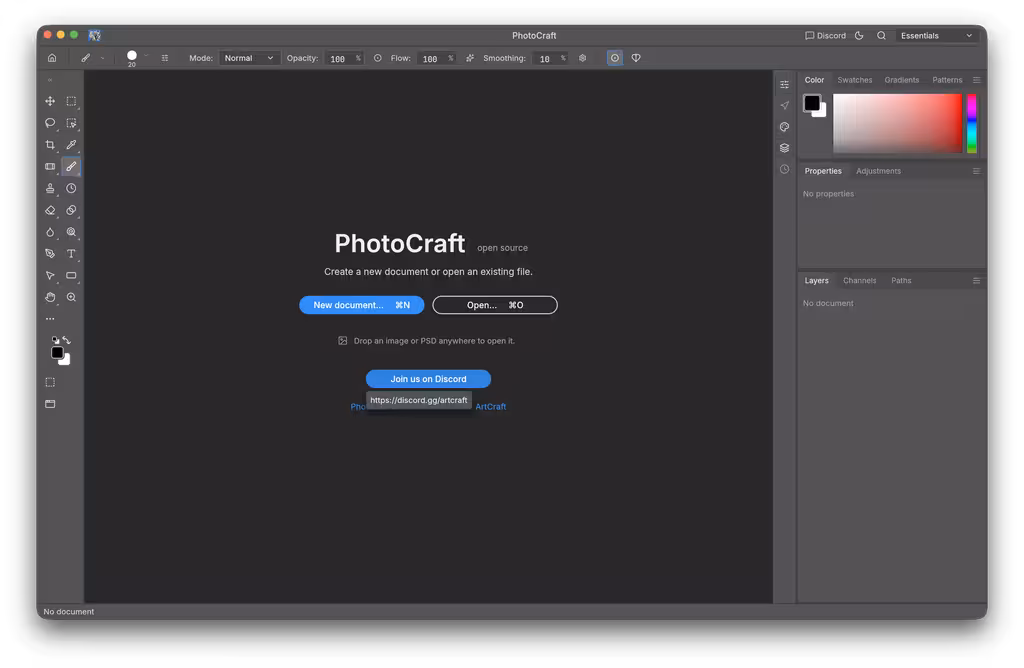
Task: Select the Clone Stamp tool
Action: click(50, 188)
